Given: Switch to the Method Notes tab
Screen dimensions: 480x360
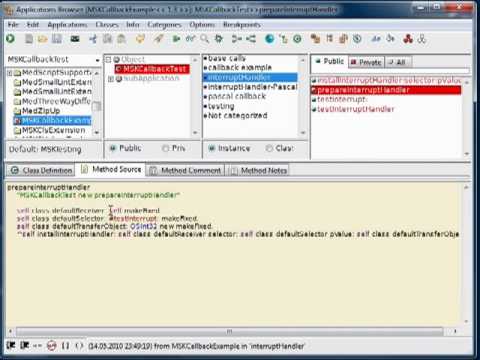Looking at the screenshot, I should click(258, 170).
